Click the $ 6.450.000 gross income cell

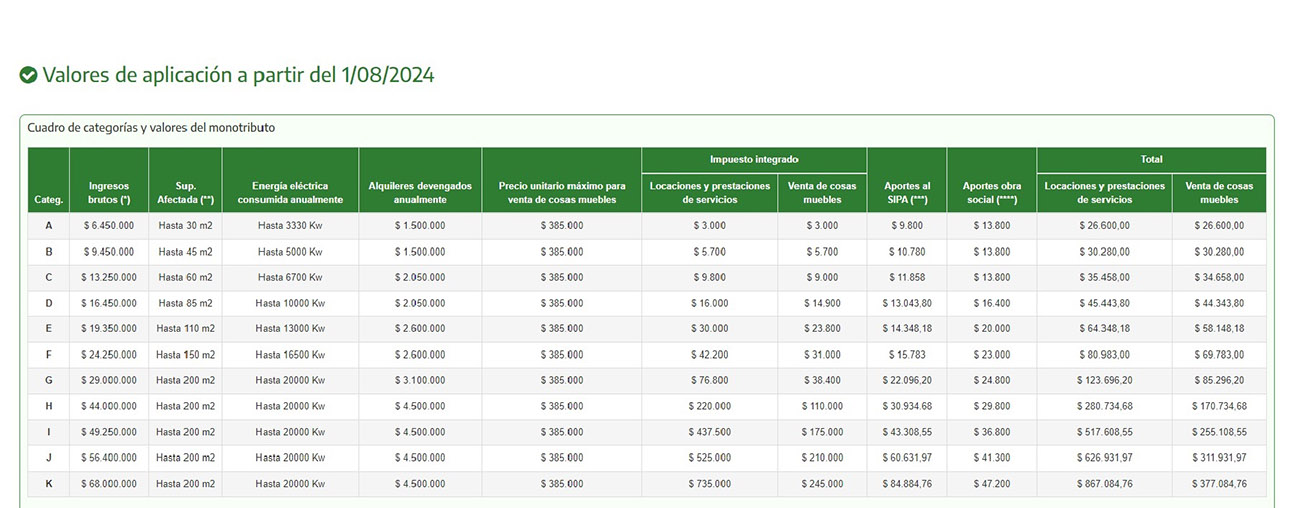click(109, 226)
